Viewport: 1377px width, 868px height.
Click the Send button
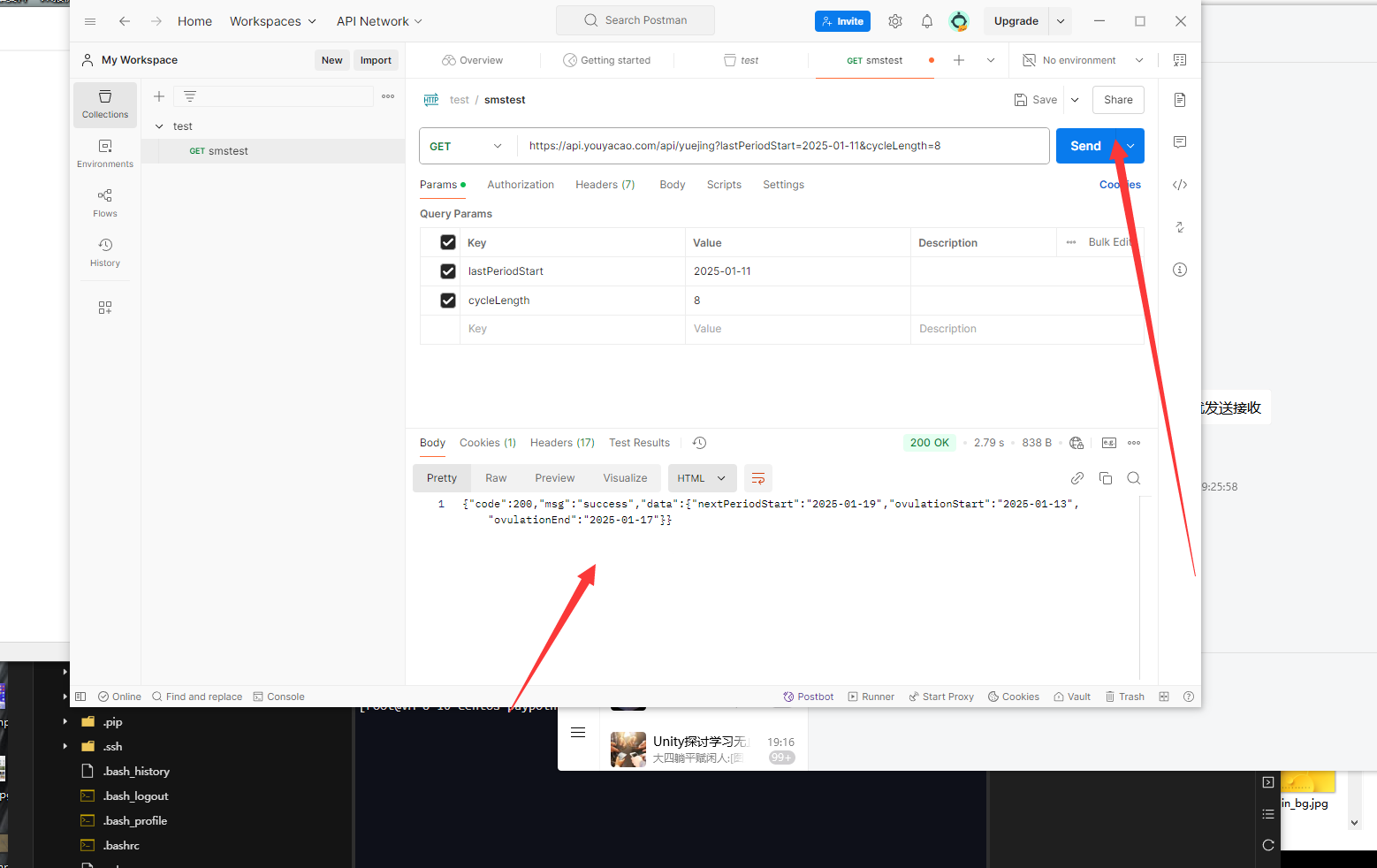(x=1086, y=146)
